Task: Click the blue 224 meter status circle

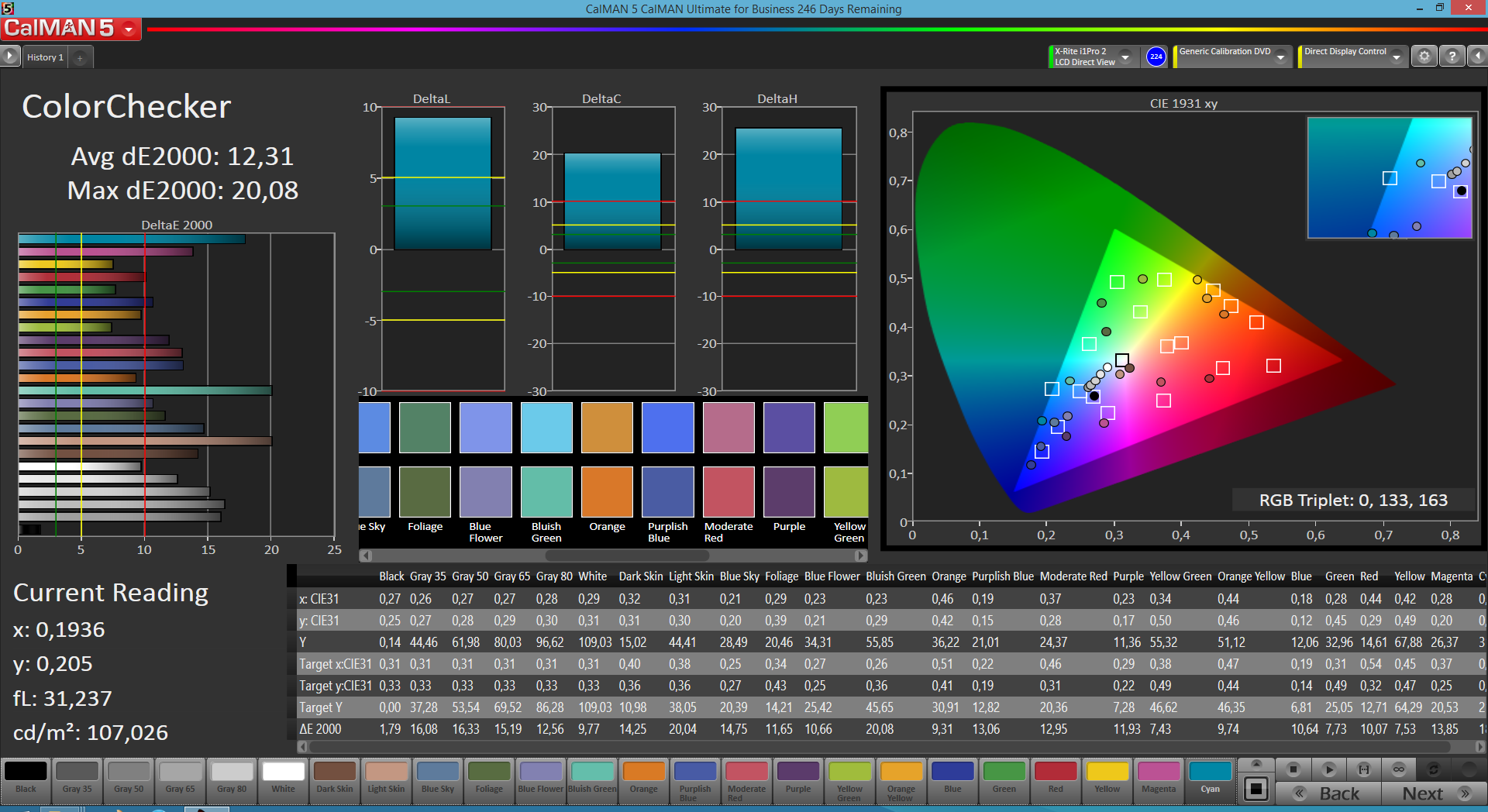Action: click(x=1156, y=57)
